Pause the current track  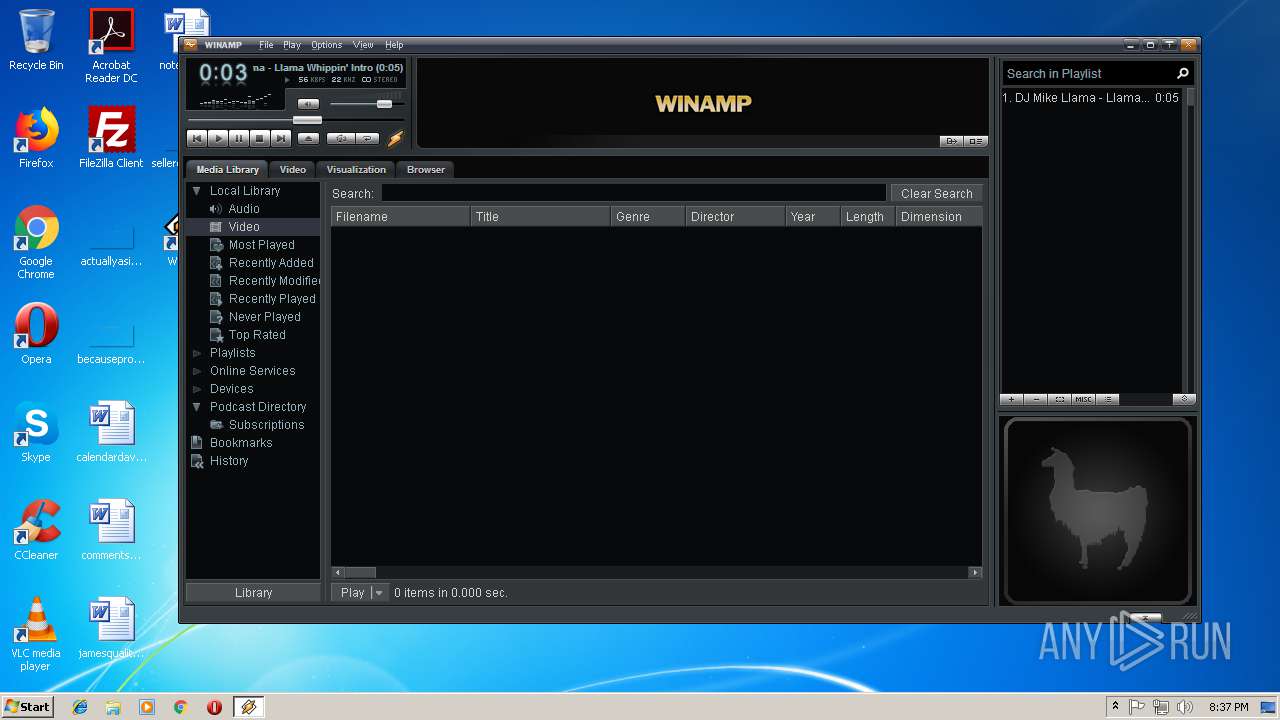point(239,139)
